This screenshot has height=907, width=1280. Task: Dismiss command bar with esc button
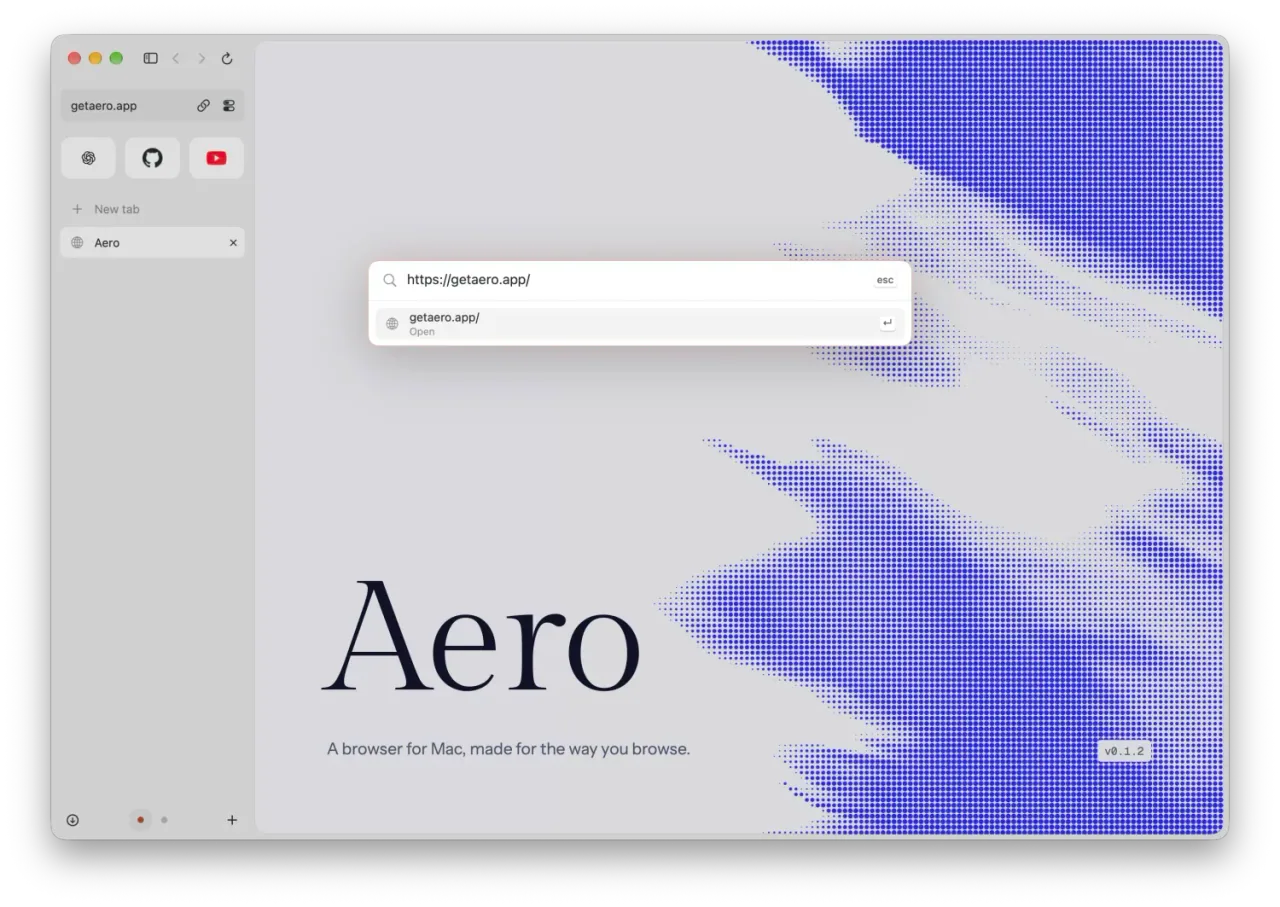[x=885, y=280]
